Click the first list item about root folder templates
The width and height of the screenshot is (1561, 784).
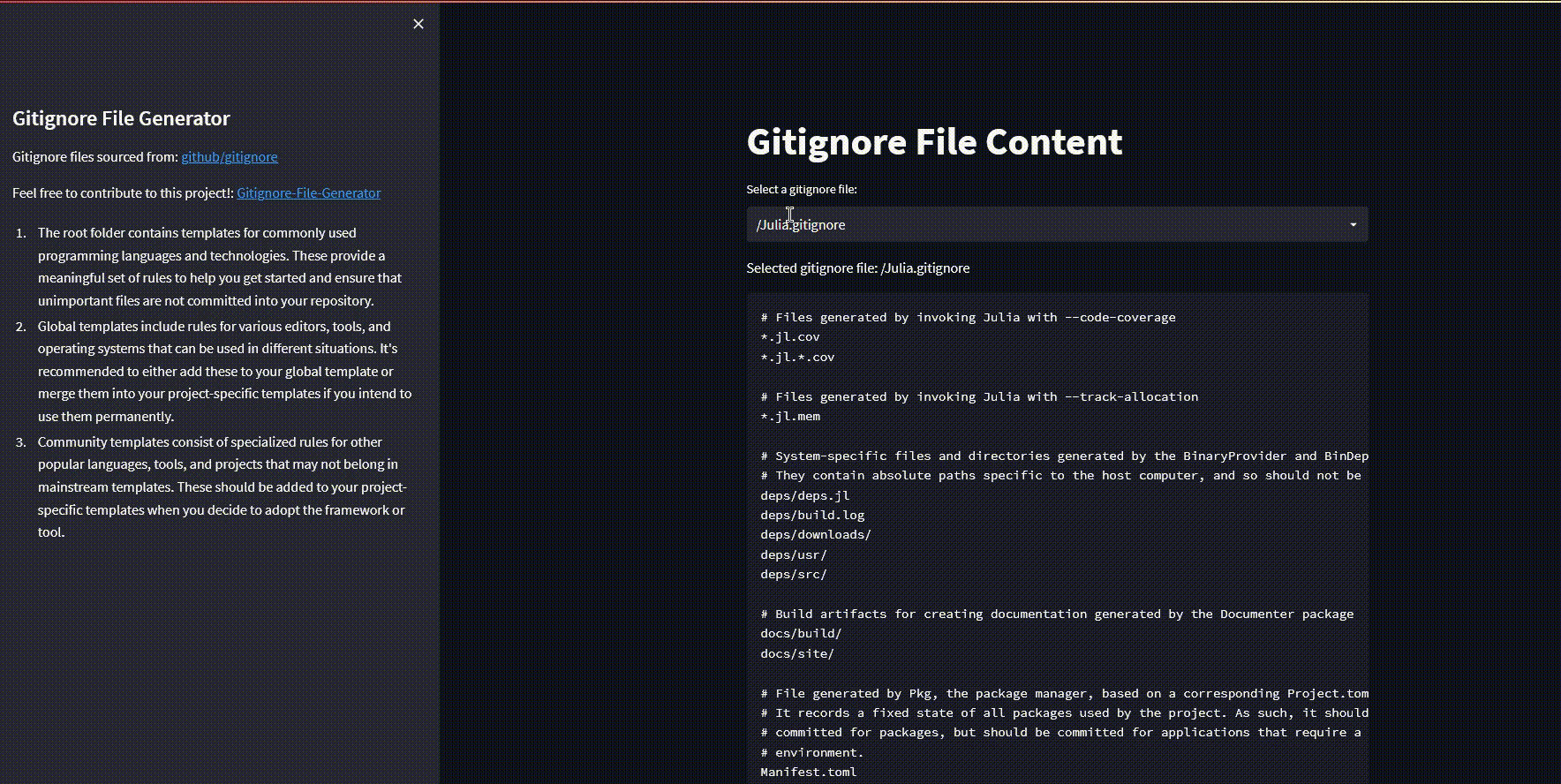219,267
